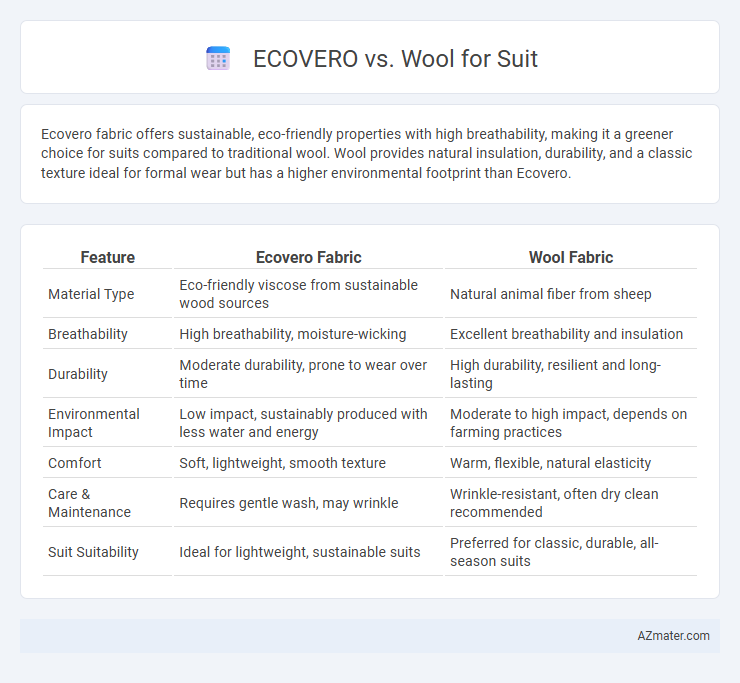Click 'Moderate durability, prone to wear over time' cell

(308, 374)
